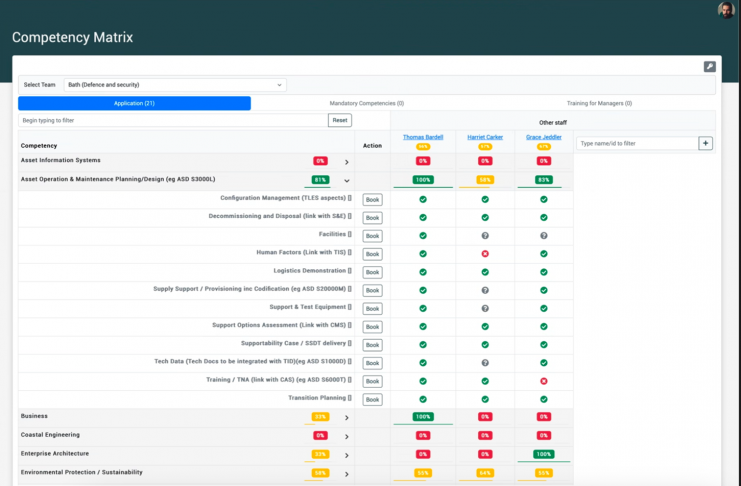Book Decommissioning and Disposal training
Screen dimensions: 741x486
click(372, 218)
